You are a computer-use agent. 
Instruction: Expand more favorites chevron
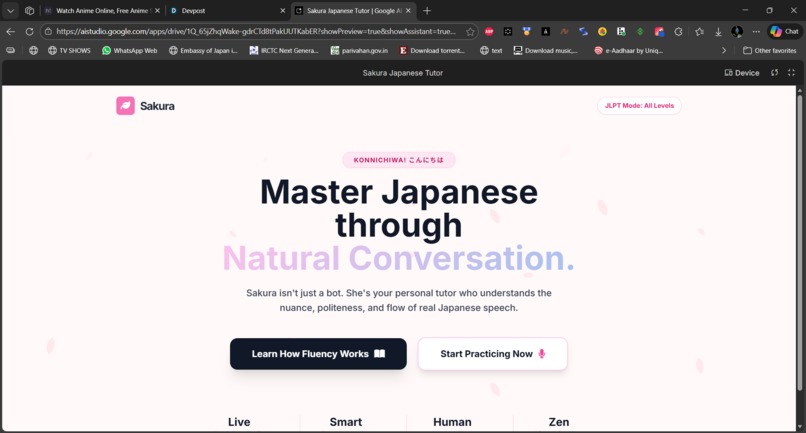pyautogui.click(x=724, y=50)
